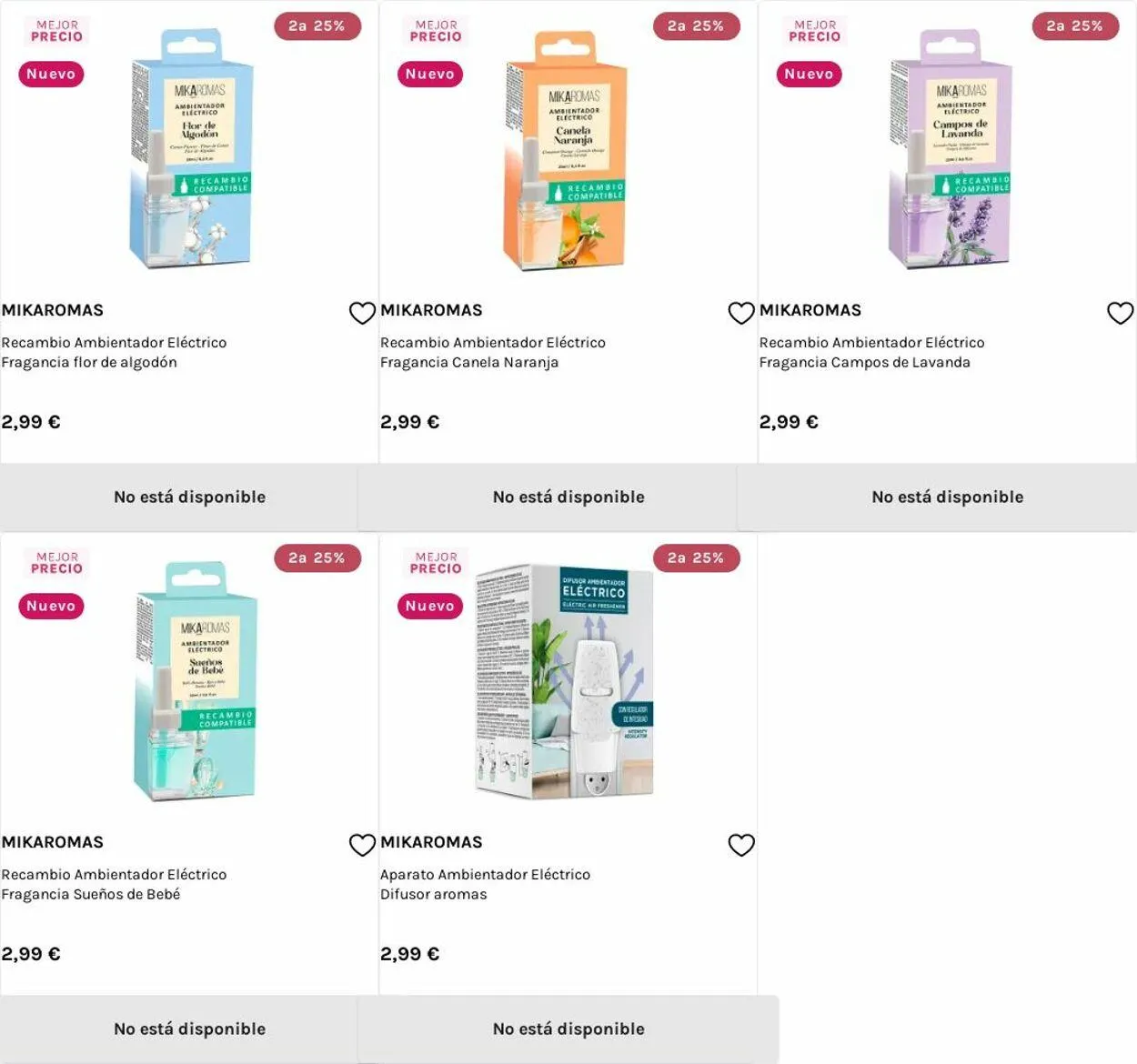Click MIKAROMAS brand above Campos de Lavanda
The width and height of the screenshot is (1137, 1064).
click(x=810, y=310)
